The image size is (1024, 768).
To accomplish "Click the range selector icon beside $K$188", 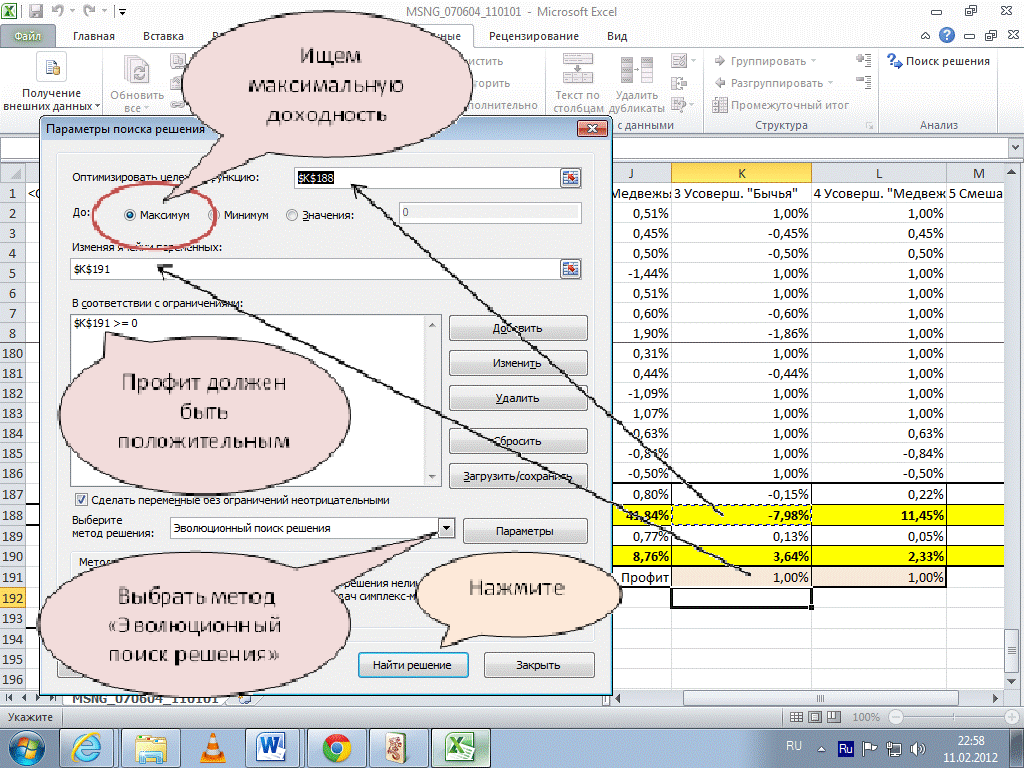I will (571, 178).
